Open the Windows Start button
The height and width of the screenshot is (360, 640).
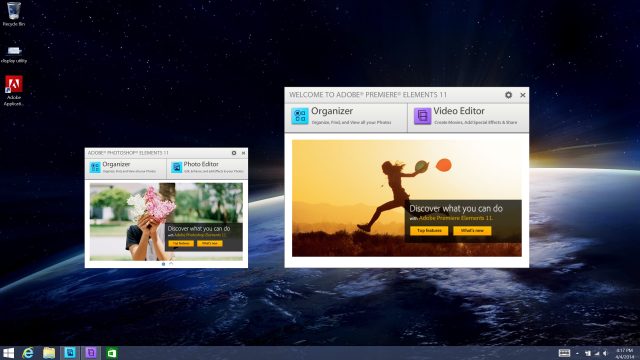coord(9,353)
